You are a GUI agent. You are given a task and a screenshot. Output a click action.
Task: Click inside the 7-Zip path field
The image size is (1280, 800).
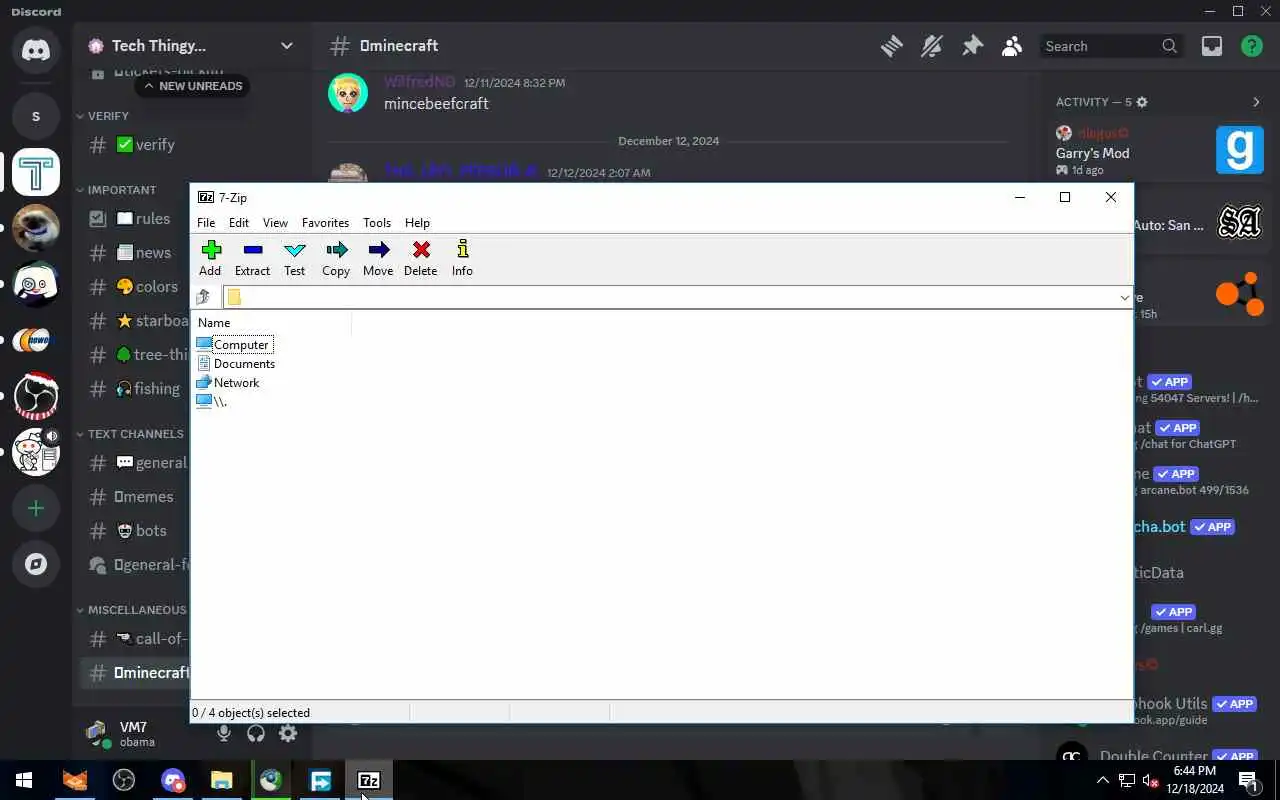point(670,297)
